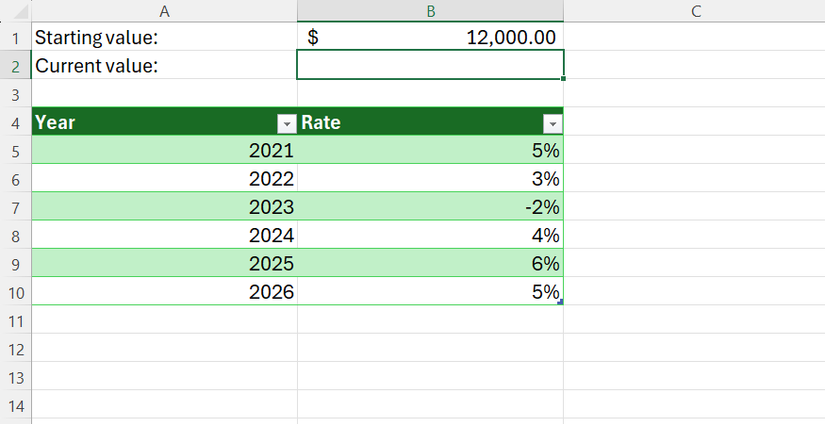Select the cell containing 2021
The height and width of the screenshot is (424, 825).
164,150
